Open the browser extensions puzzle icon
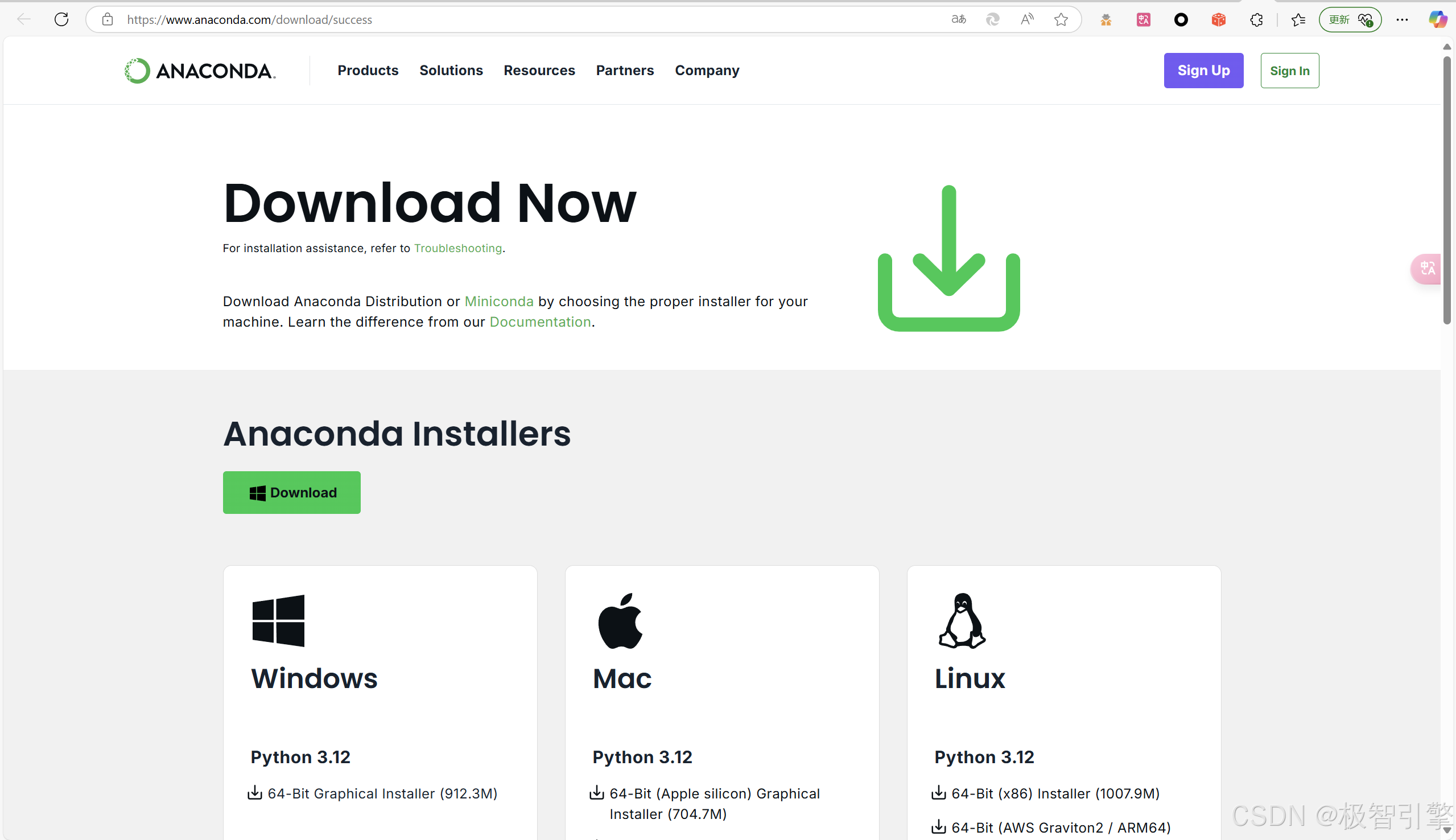The height and width of the screenshot is (840, 1456). pos(1256,19)
